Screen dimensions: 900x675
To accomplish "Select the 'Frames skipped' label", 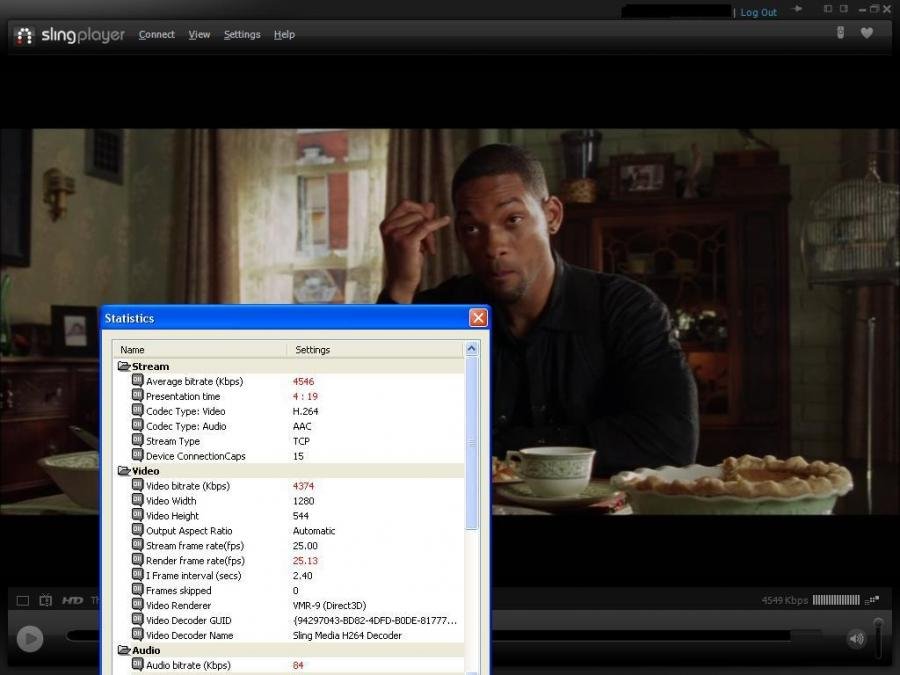I will [x=179, y=591].
